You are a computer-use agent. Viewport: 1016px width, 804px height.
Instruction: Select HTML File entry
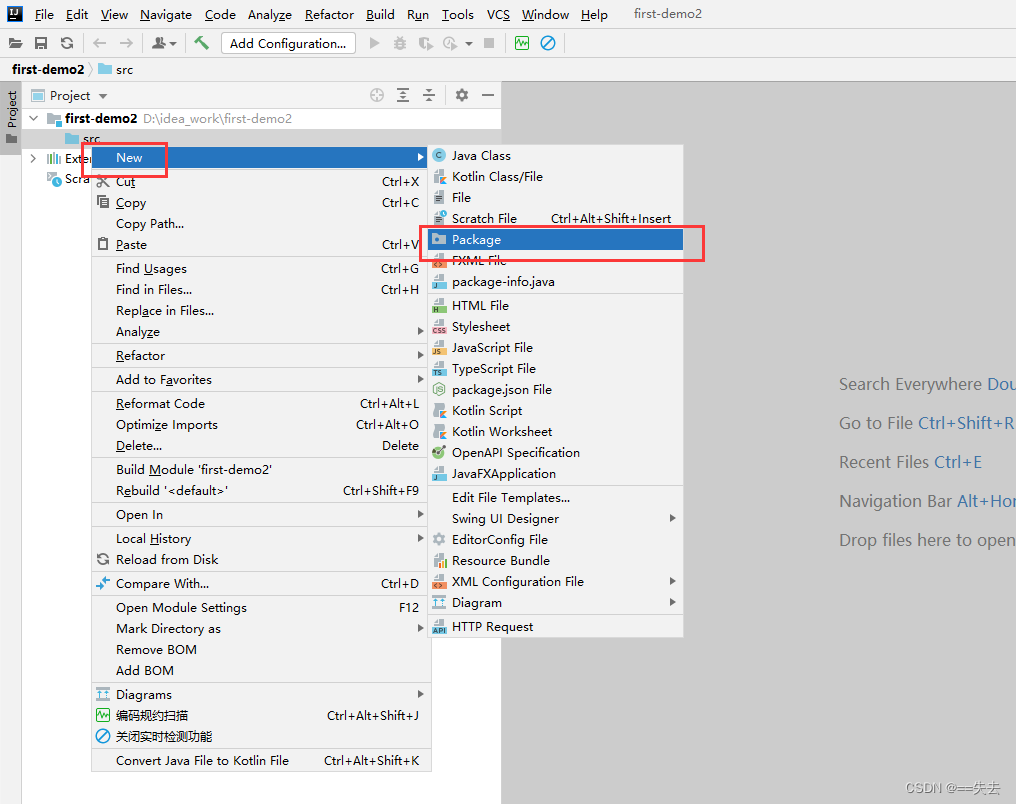click(x=555, y=305)
